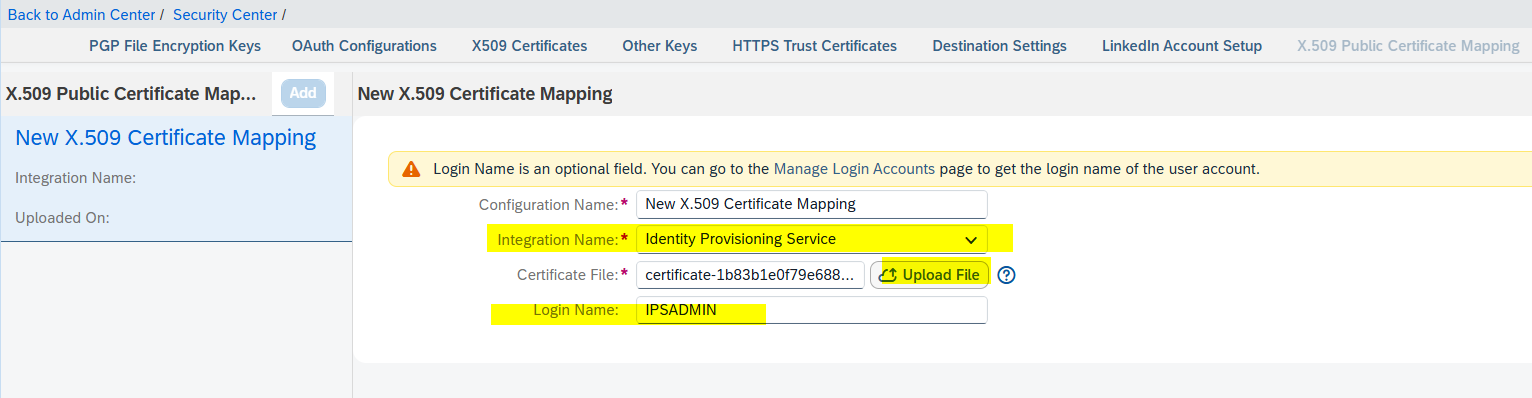The image size is (1532, 398).
Task: Switch to Destination Settings tab
Action: [x=999, y=46]
